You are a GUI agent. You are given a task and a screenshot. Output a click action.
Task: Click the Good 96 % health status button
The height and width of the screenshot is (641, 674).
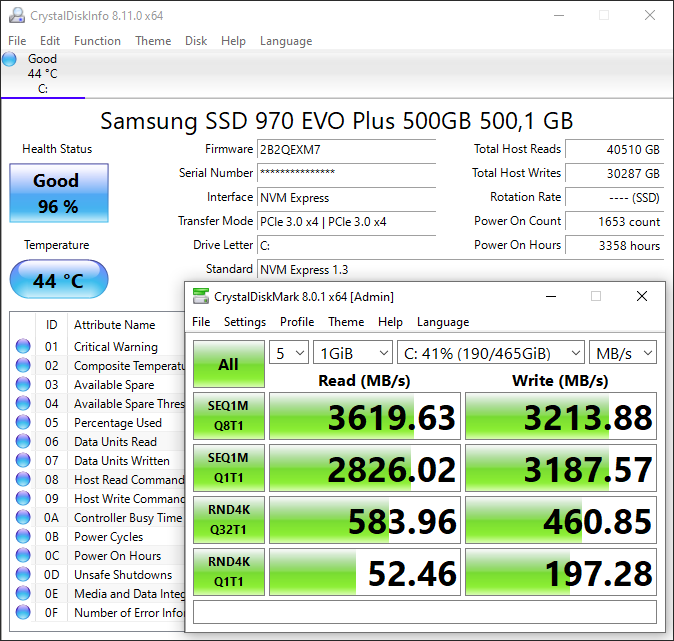(59, 193)
